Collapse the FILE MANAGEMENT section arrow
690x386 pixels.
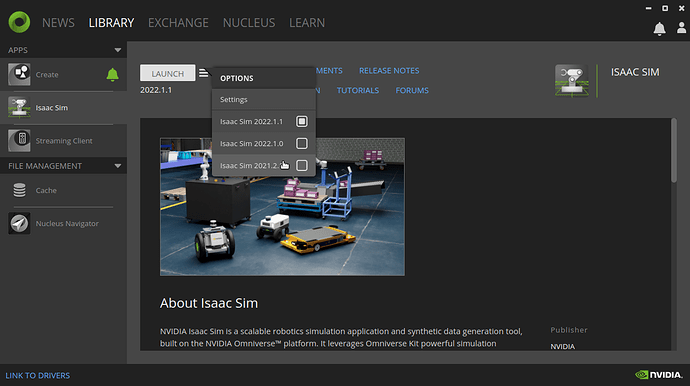pos(117,166)
